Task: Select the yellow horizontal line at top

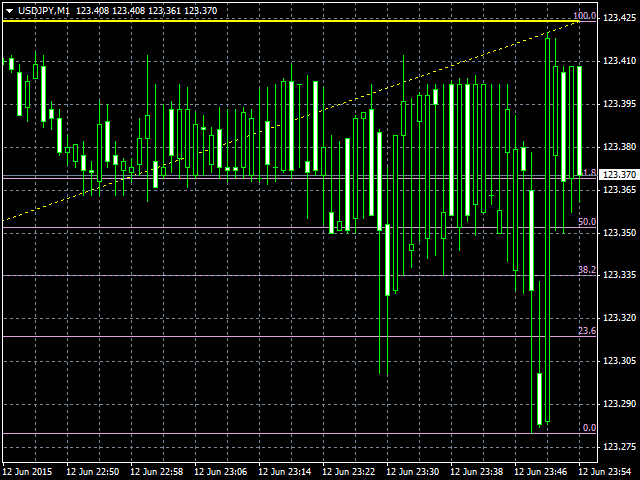Action: [300, 20]
